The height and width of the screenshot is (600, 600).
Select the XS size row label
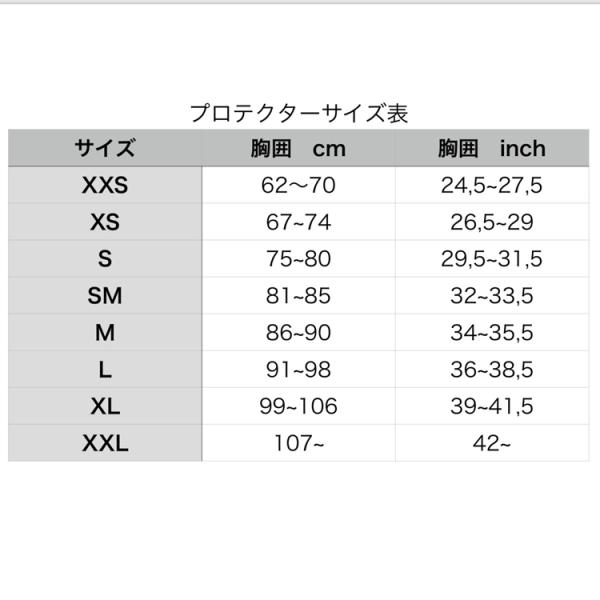point(105,222)
